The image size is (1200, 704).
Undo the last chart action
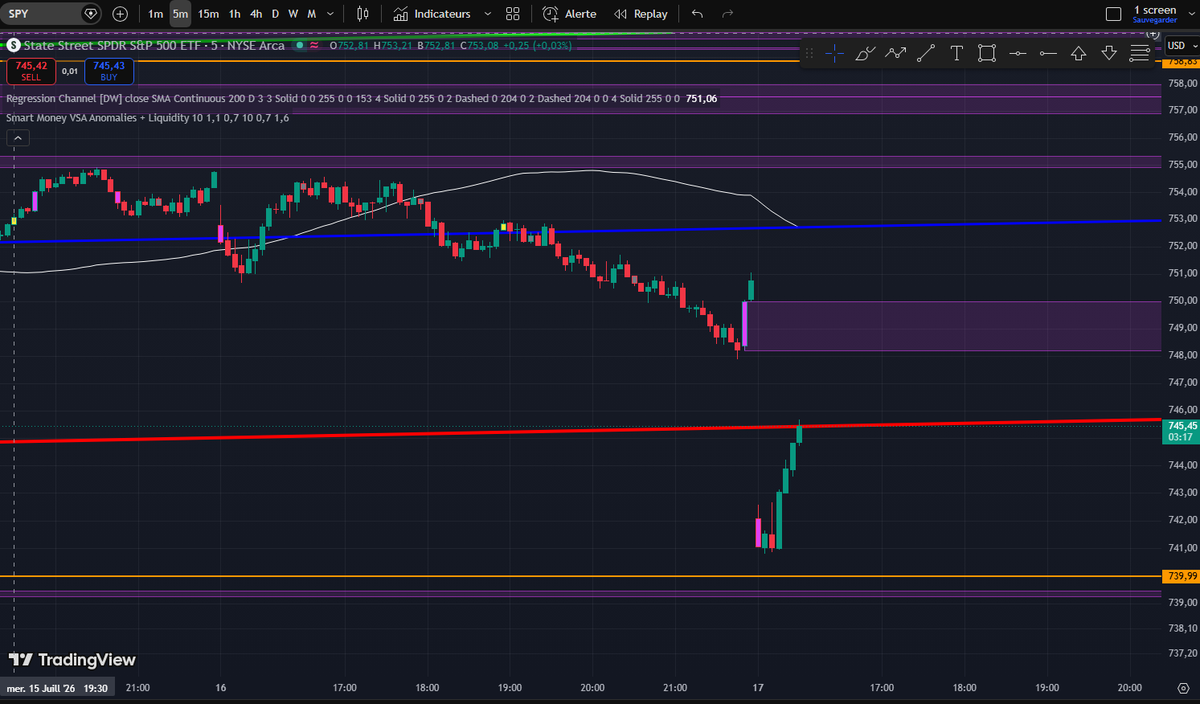pos(697,14)
